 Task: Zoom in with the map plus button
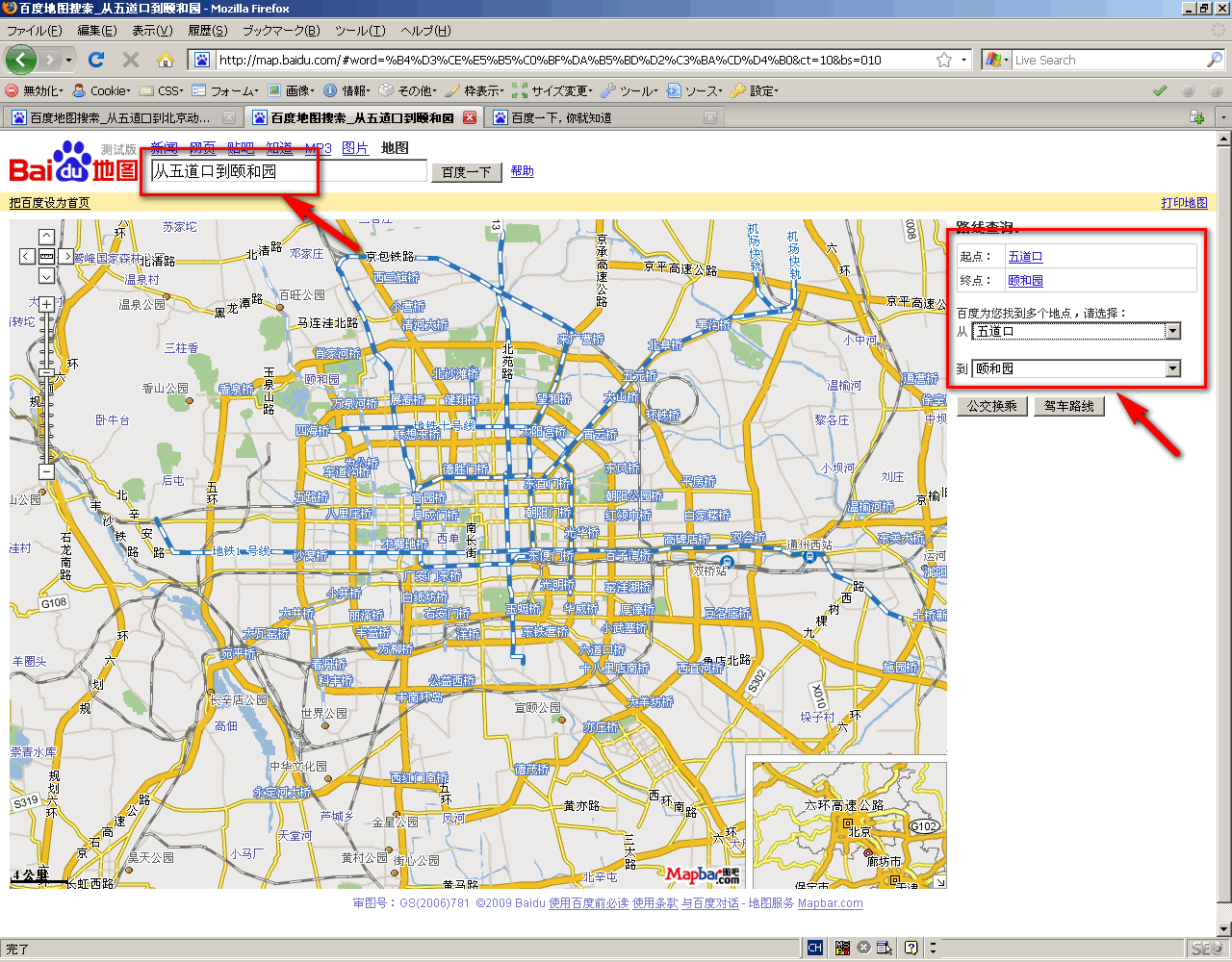click(x=46, y=305)
